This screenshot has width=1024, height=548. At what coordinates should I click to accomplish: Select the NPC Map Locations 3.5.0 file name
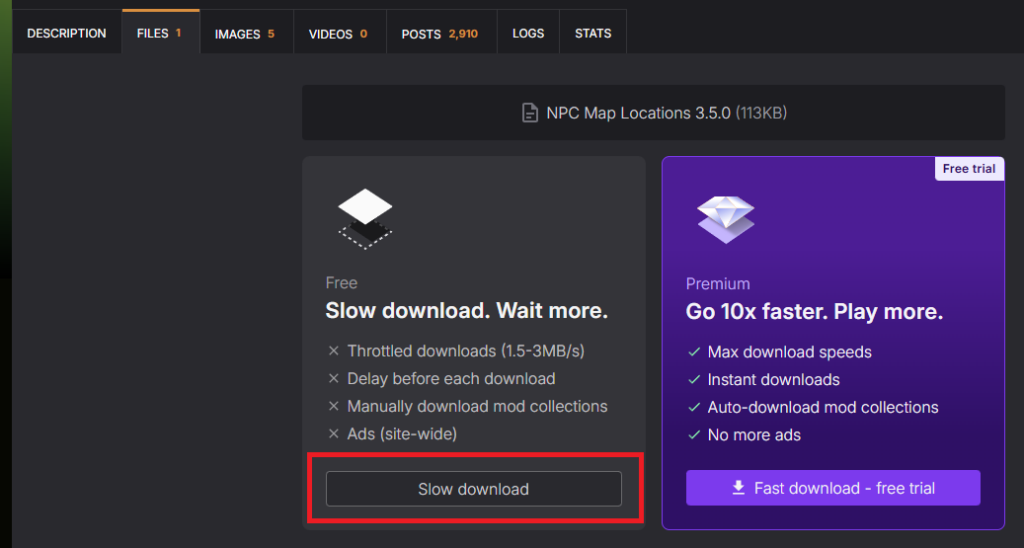[x=638, y=113]
